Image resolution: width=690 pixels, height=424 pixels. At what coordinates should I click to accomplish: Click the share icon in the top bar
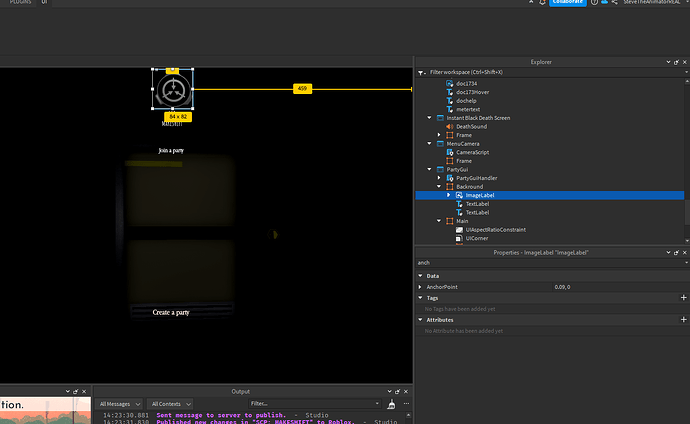(x=614, y=2)
